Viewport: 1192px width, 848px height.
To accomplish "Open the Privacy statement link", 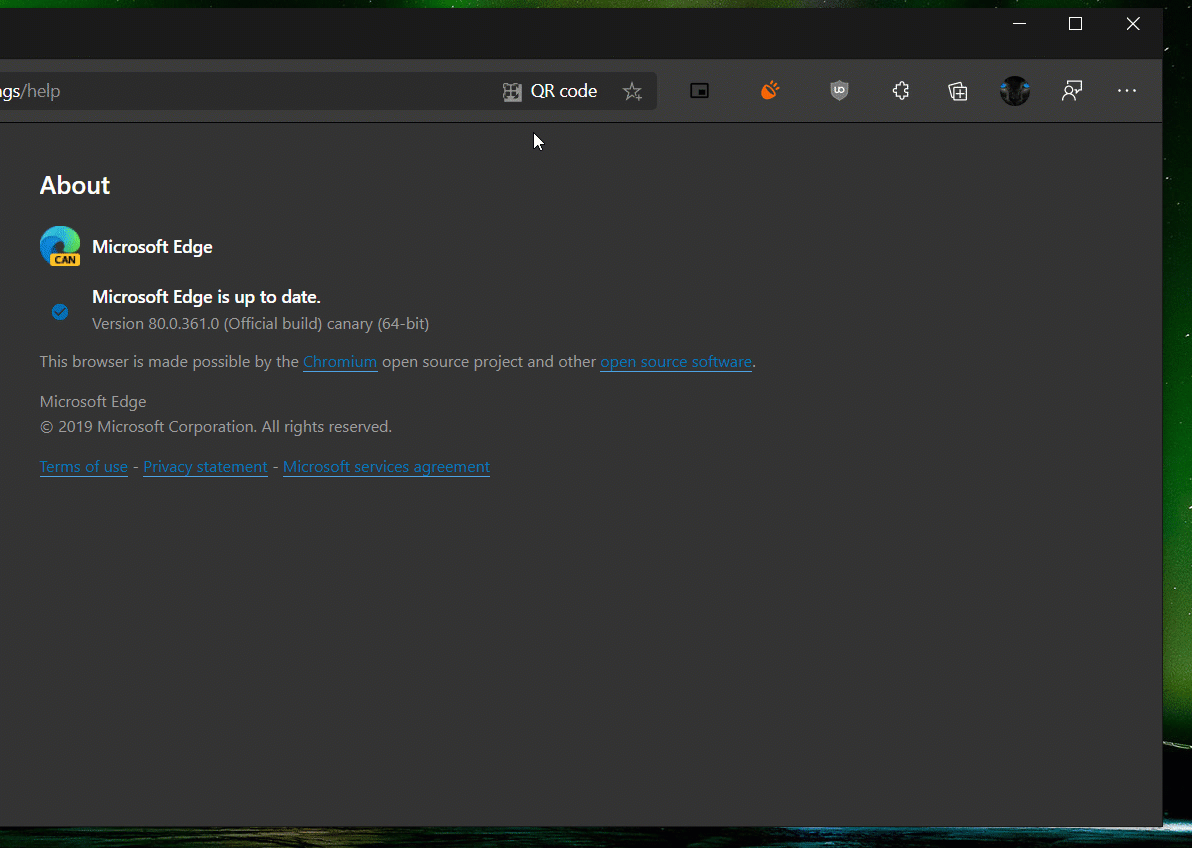I will 205,467.
